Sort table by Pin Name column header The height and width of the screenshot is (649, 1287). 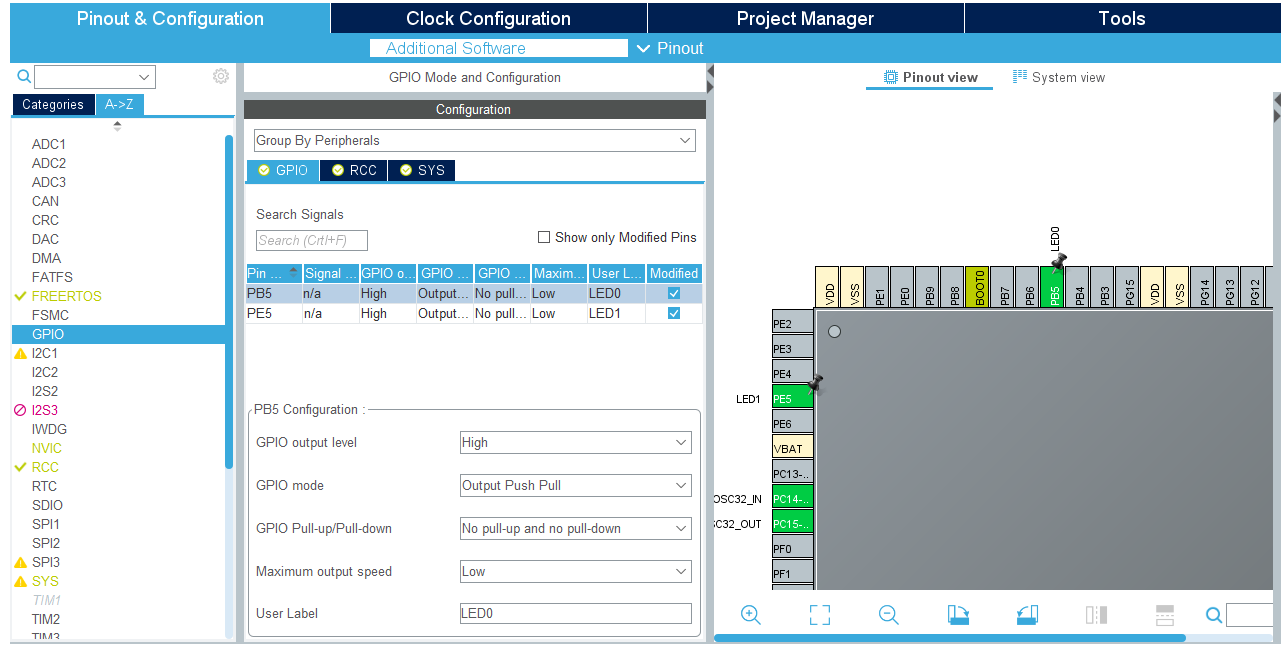tap(273, 273)
